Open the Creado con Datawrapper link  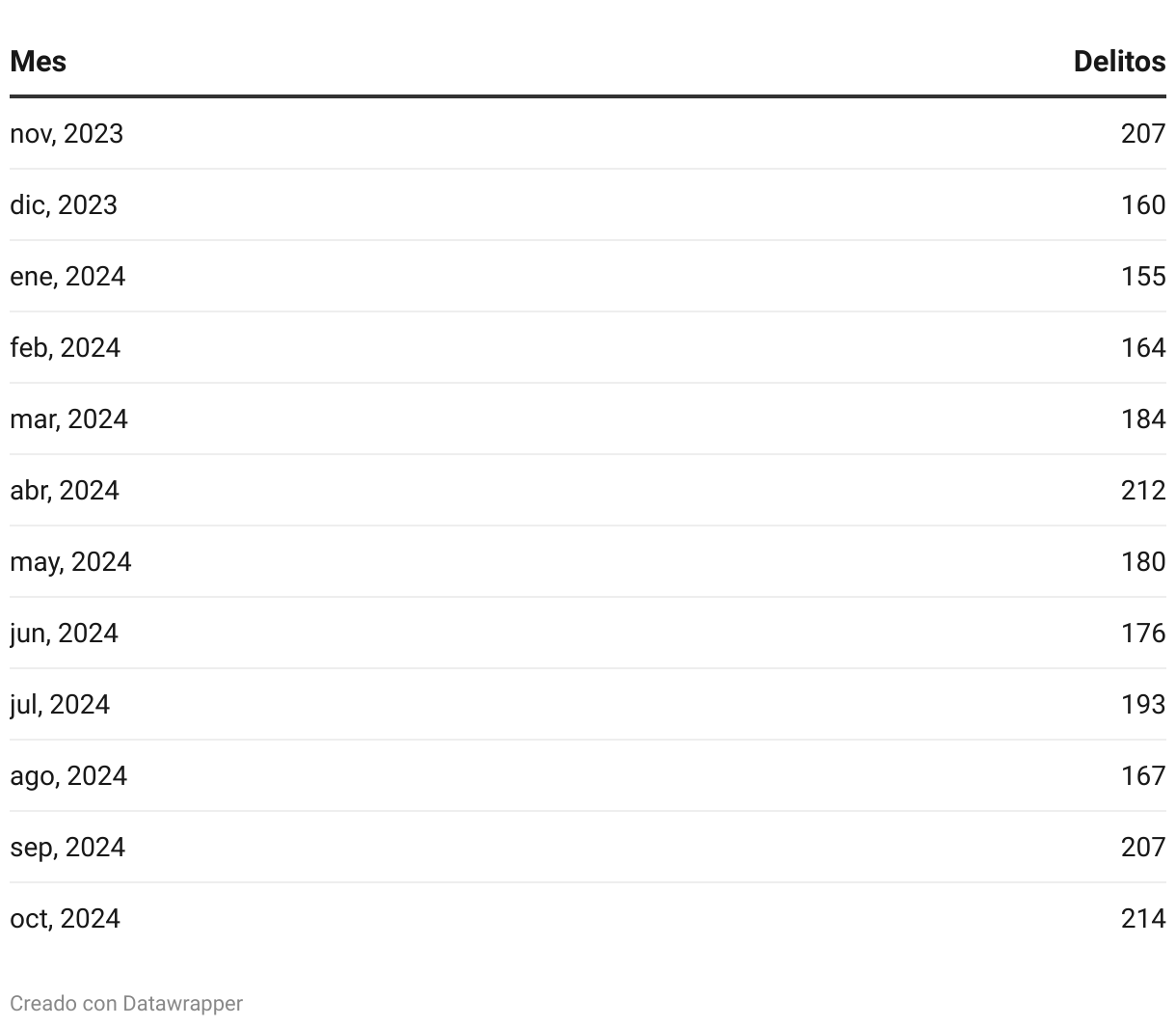(x=126, y=1004)
